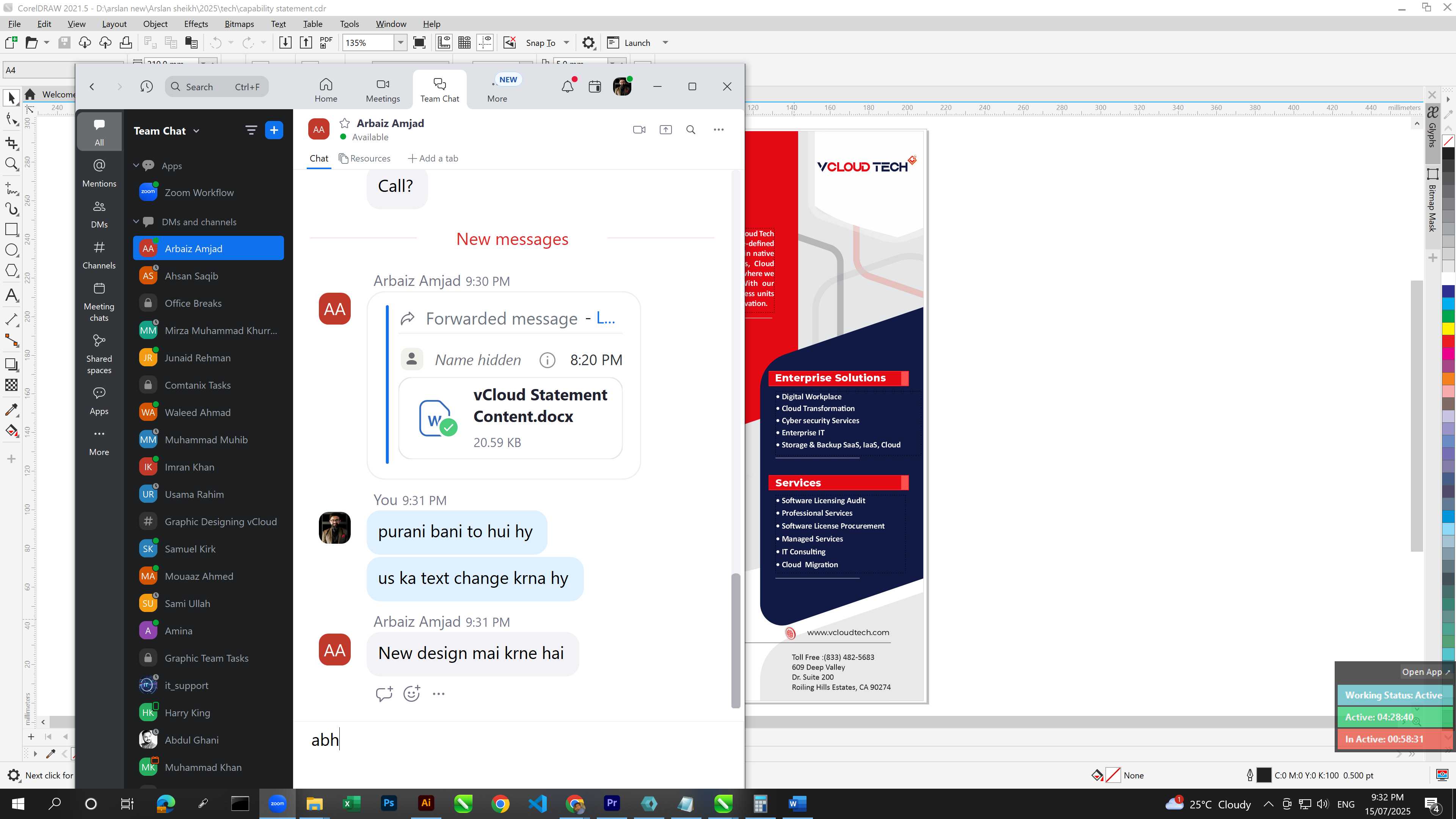
Task: Open chat header more options ellipsis
Action: point(719,129)
